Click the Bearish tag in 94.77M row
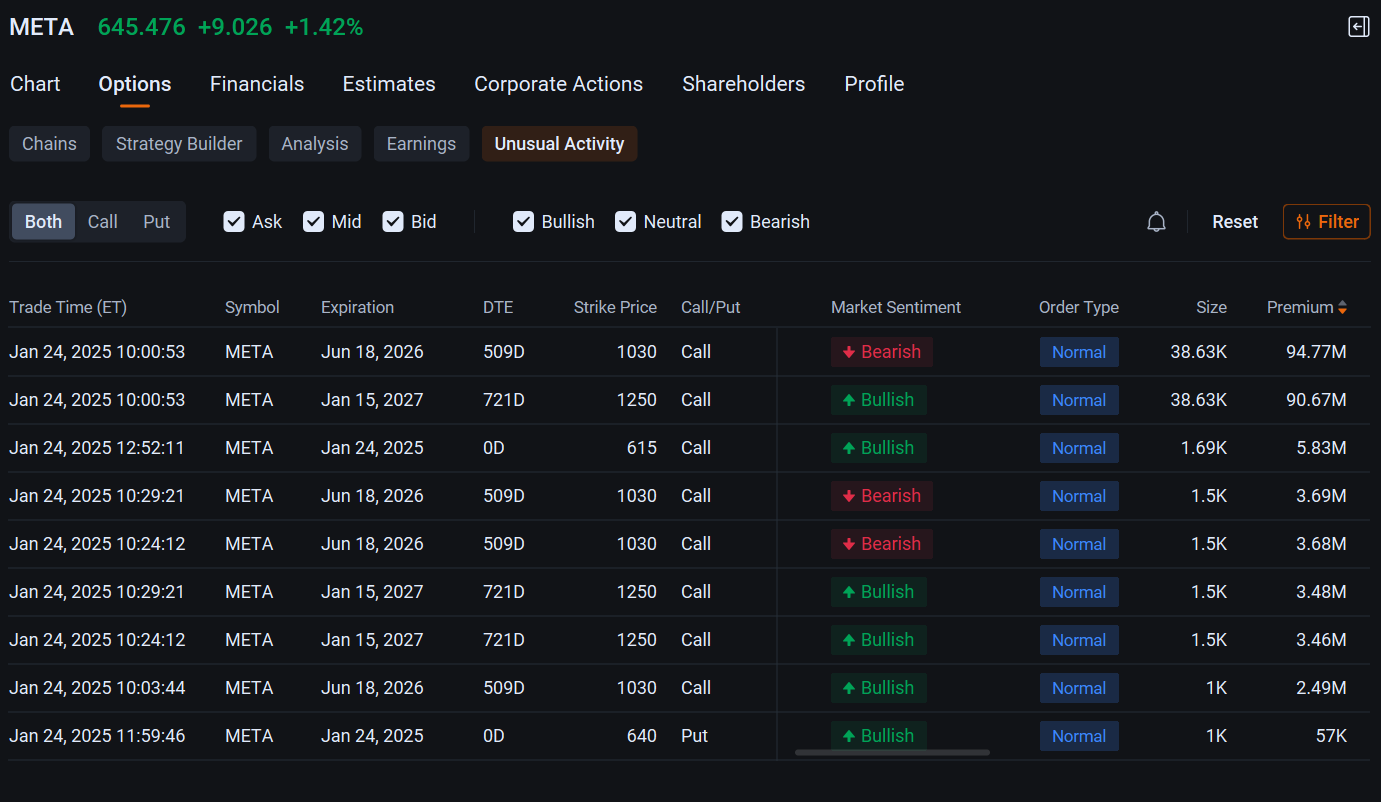This screenshot has height=802, width=1381. click(882, 352)
